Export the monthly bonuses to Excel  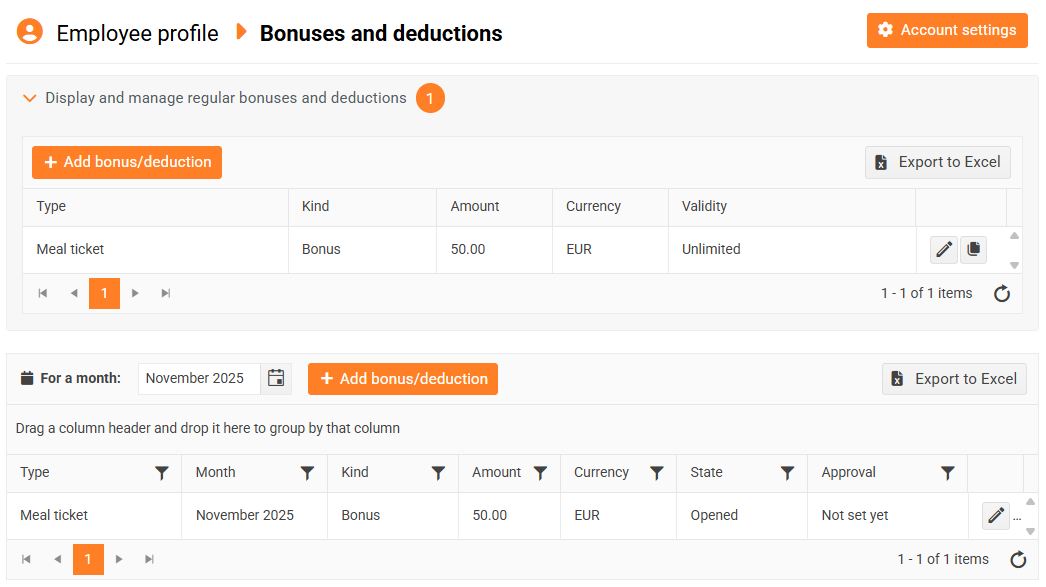(954, 379)
